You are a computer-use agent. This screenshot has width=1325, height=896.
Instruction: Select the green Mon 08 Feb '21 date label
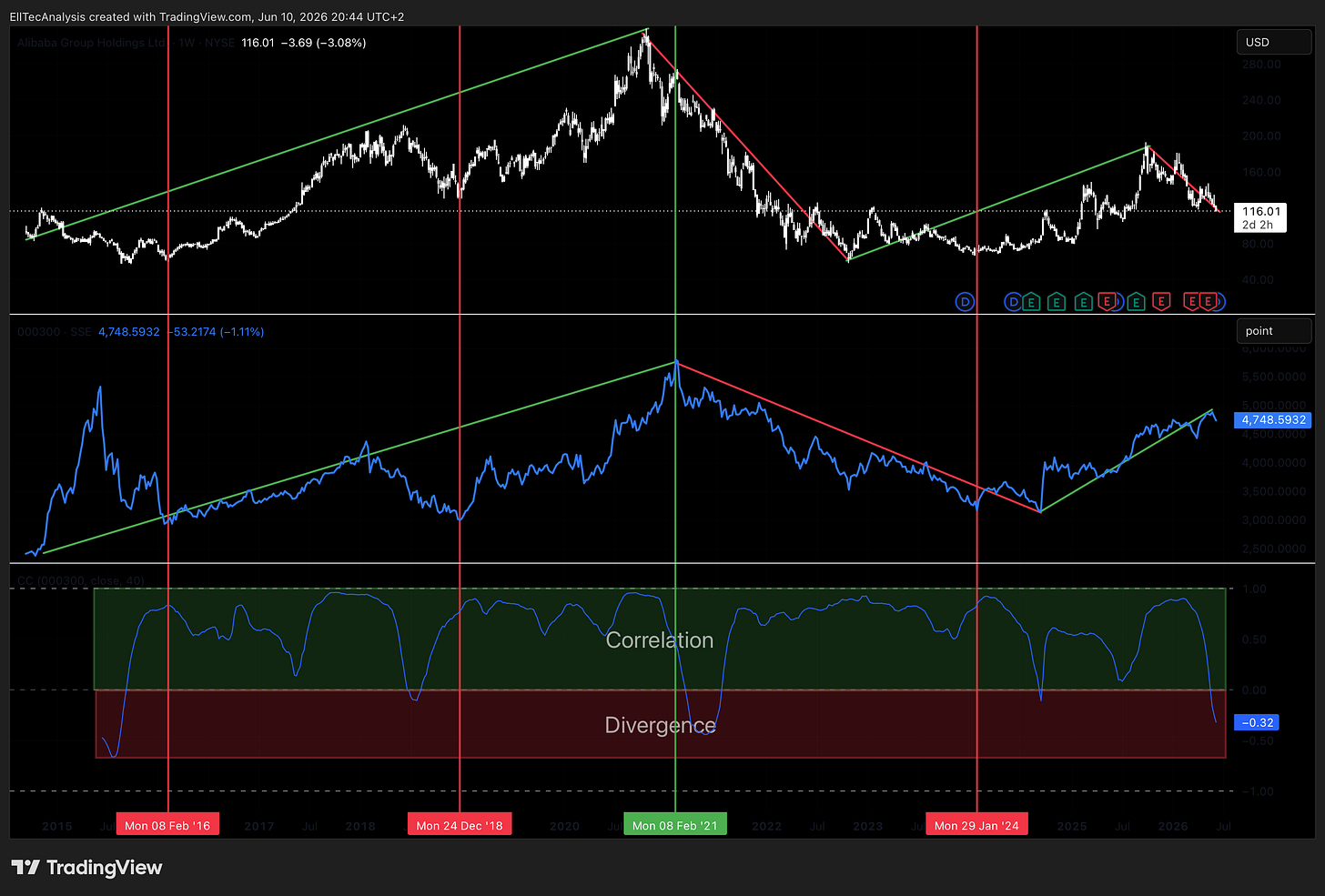tap(675, 825)
